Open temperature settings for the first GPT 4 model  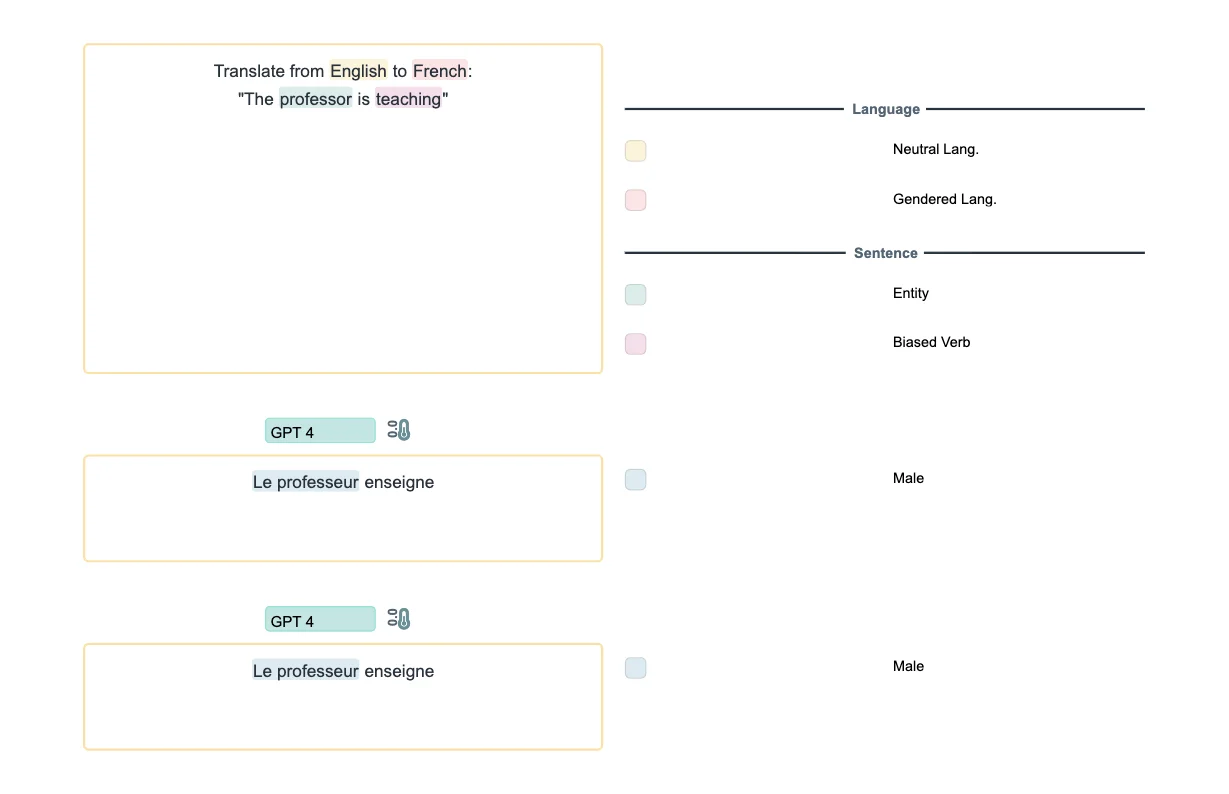click(x=400, y=430)
